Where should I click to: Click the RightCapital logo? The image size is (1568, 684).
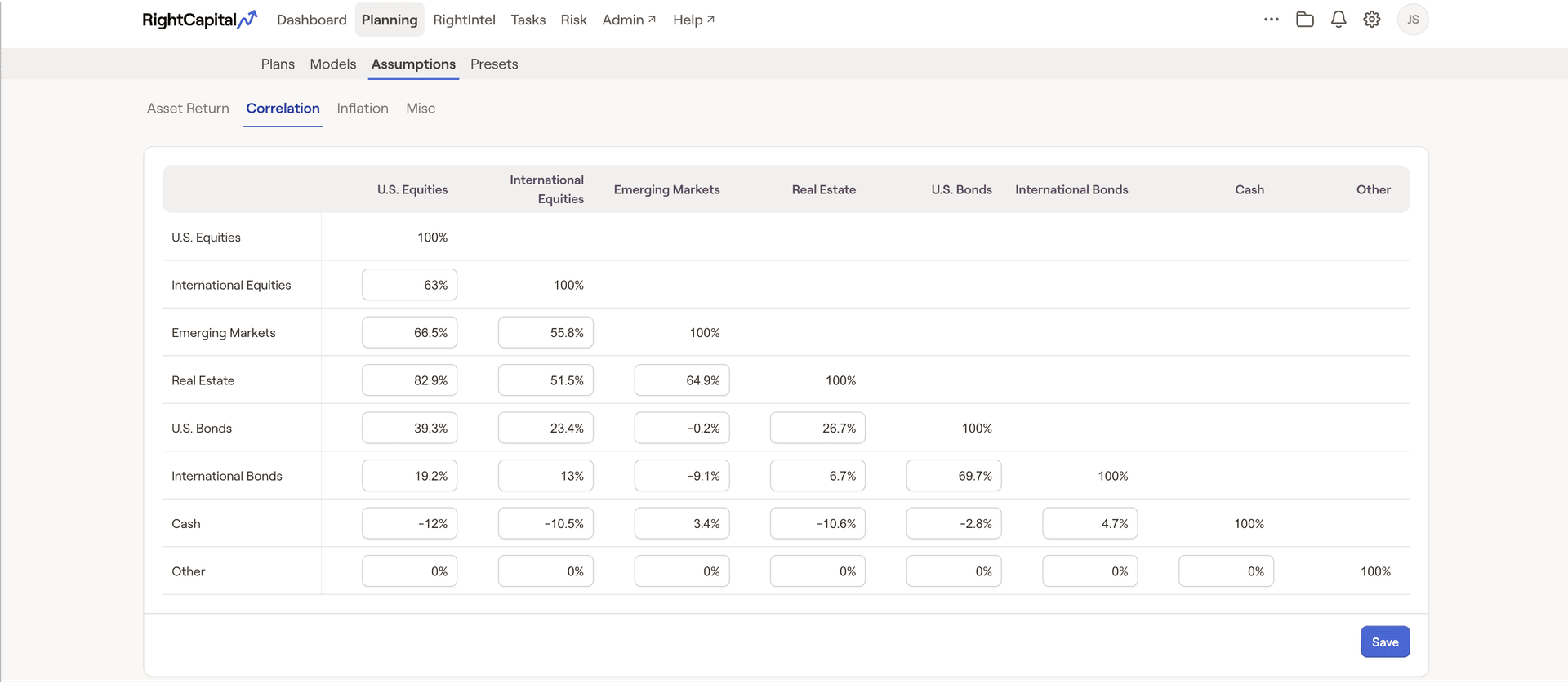[200, 20]
